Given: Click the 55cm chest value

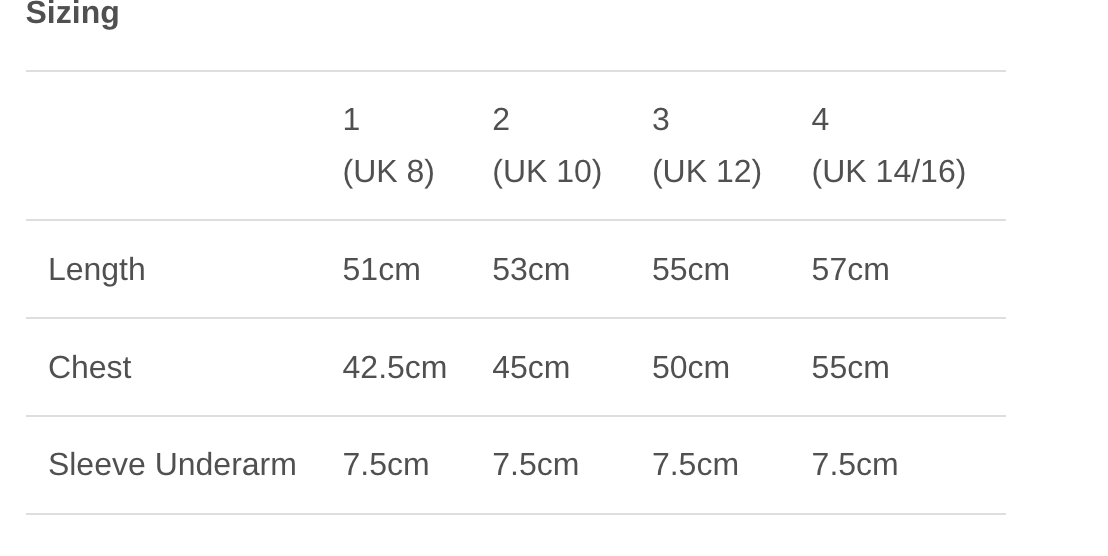Looking at the screenshot, I should click(x=850, y=368).
